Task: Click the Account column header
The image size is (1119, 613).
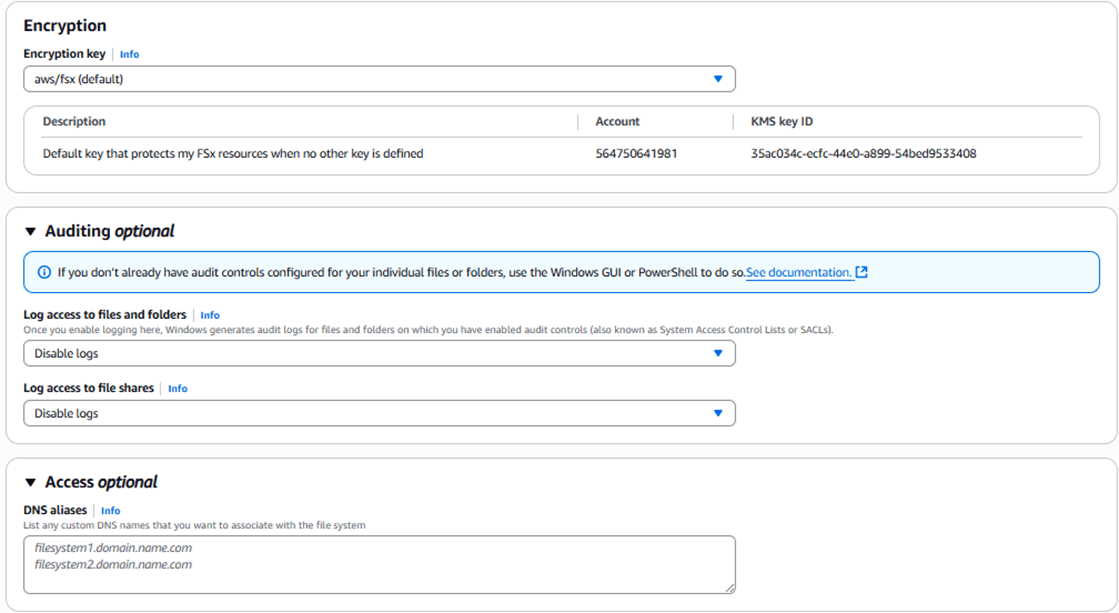Action: coord(617,121)
